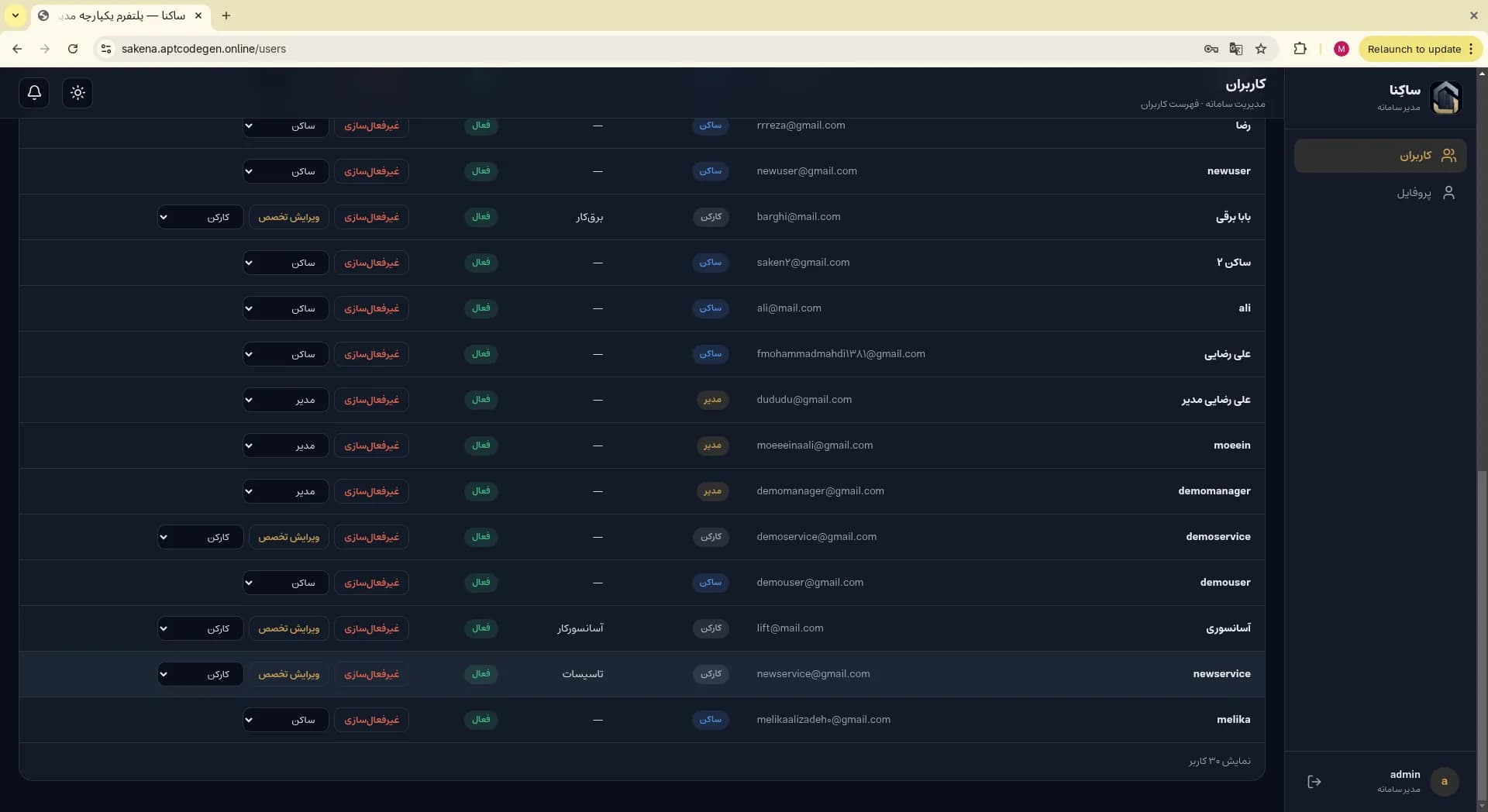Click the user name melika
Image resolution: width=1488 pixels, height=812 pixels.
(x=1233, y=720)
